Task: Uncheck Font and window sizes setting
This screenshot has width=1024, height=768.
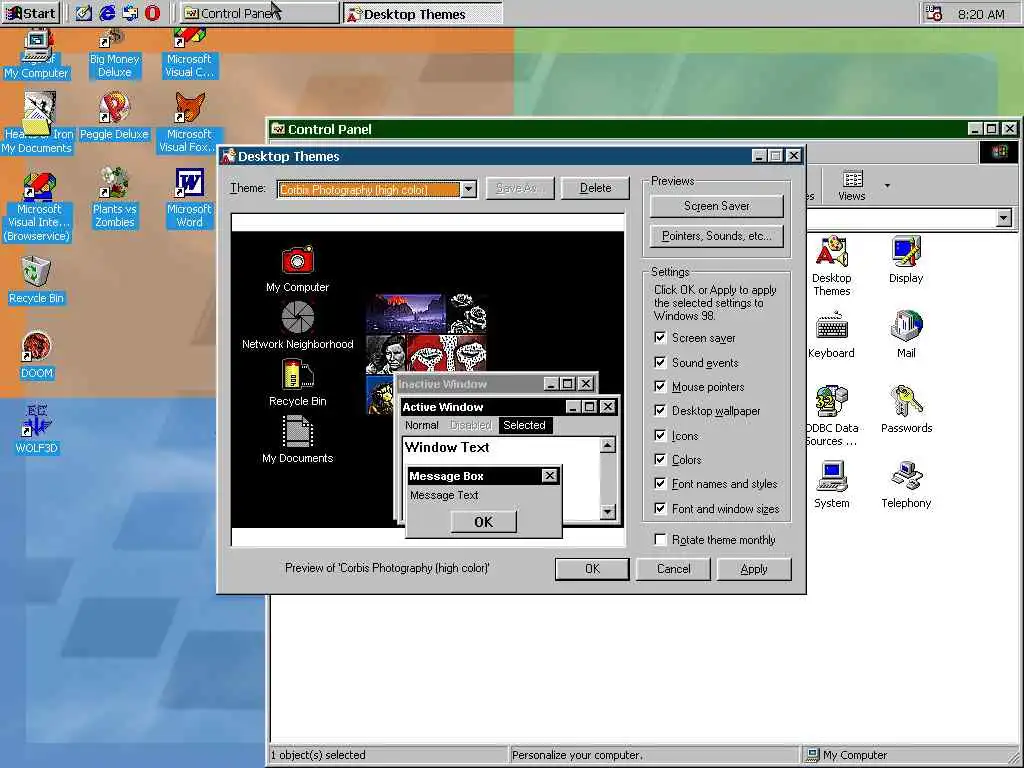Action: pyautogui.click(x=660, y=508)
